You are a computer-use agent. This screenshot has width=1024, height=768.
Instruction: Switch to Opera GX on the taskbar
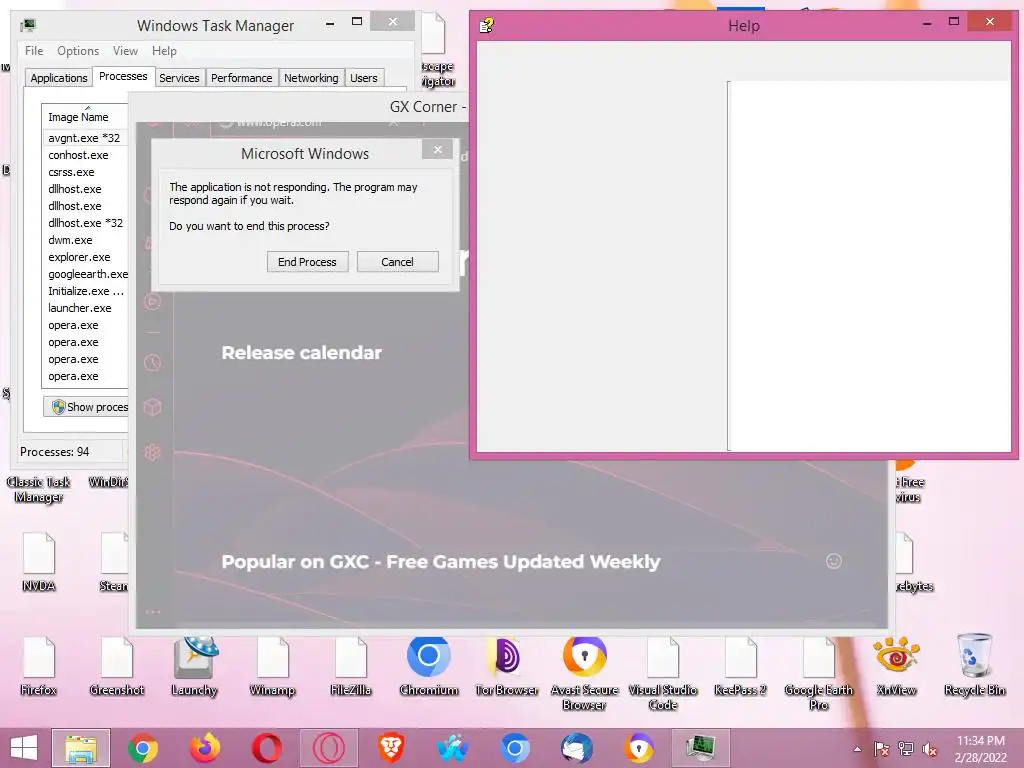point(328,748)
